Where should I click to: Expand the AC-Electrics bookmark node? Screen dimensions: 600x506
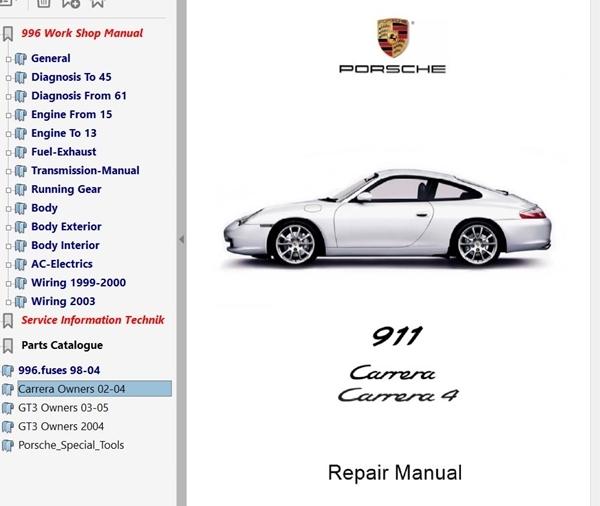tap(8, 265)
